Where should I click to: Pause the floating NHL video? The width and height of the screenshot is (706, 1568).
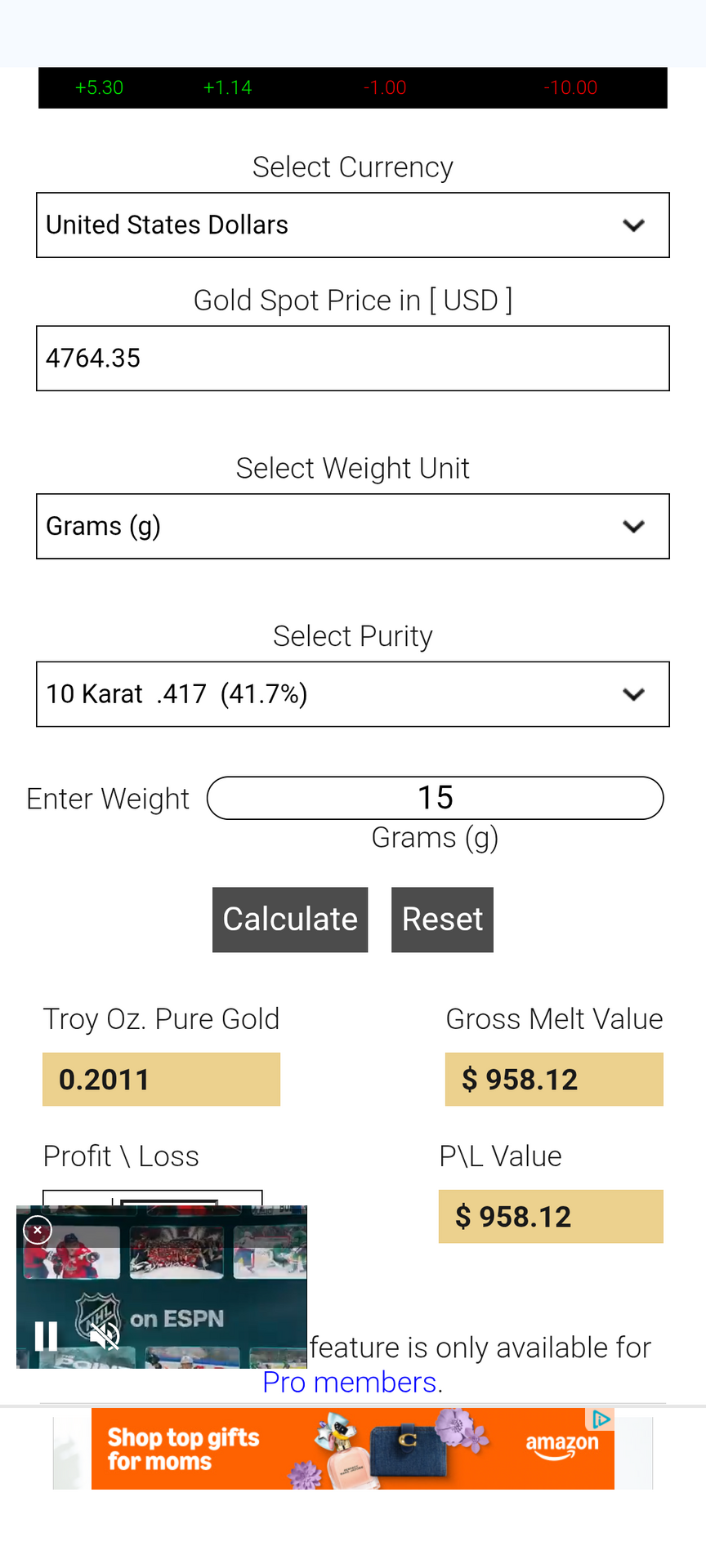47,1336
